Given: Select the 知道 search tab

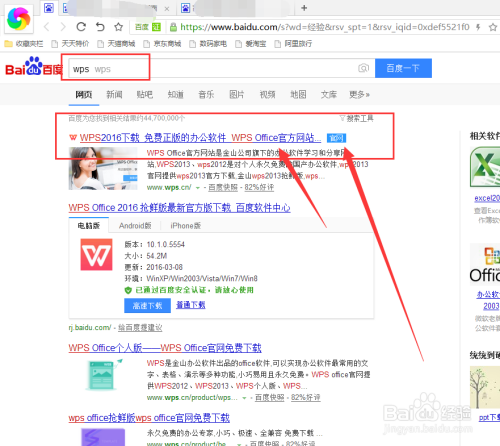Looking at the screenshot, I should pos(176,95).
